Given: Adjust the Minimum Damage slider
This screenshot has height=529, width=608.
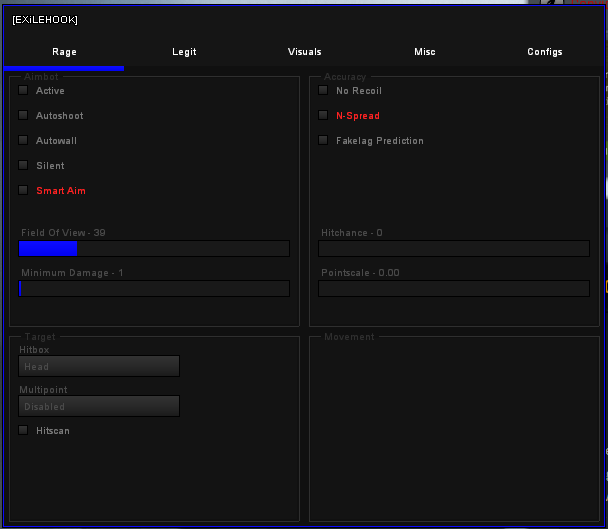Looking at the screenshot, I should pyautogui.click(x=154, y=289).
